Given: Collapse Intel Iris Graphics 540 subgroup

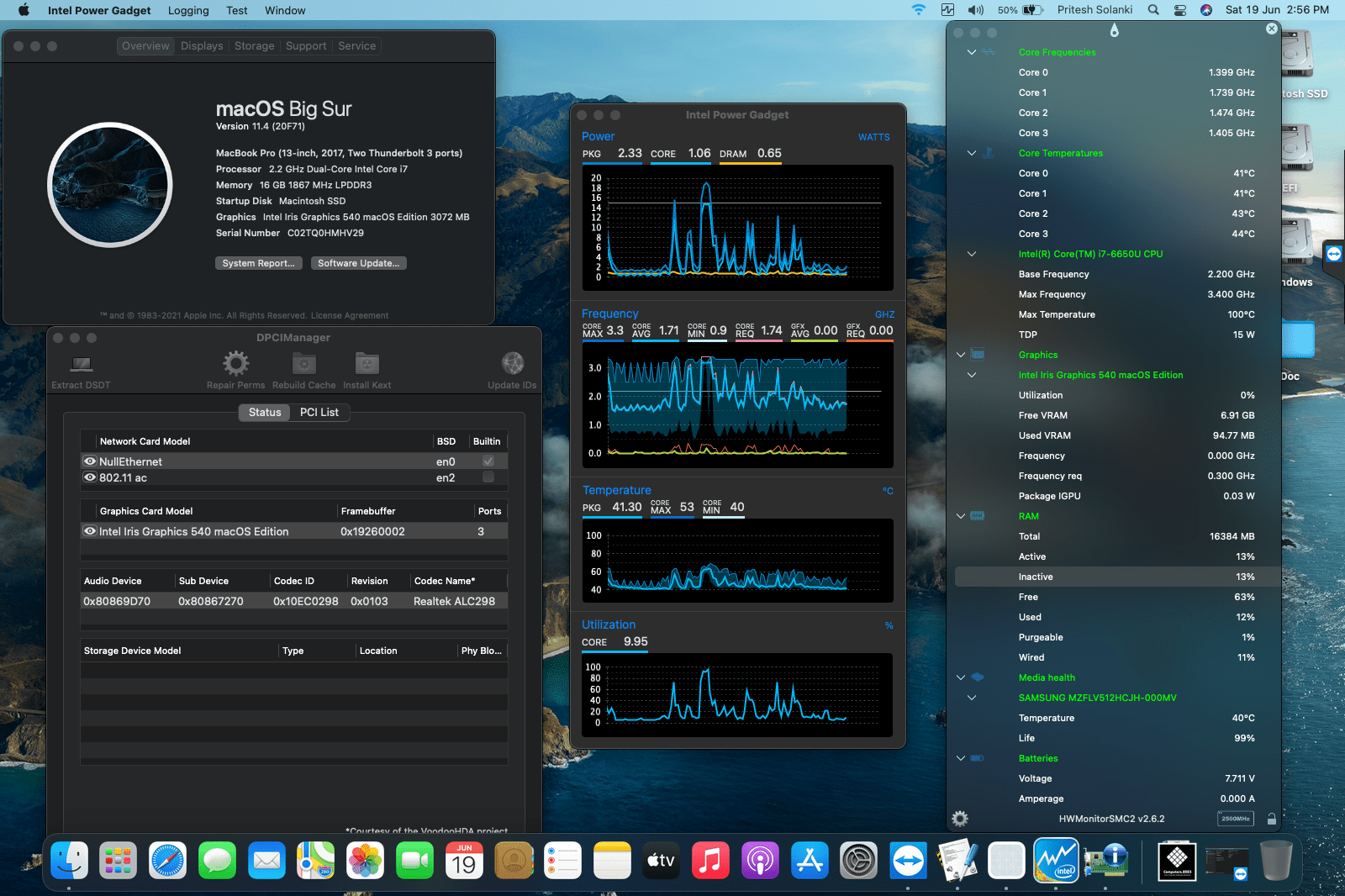Looking at the screenshot, I should 972,375.
